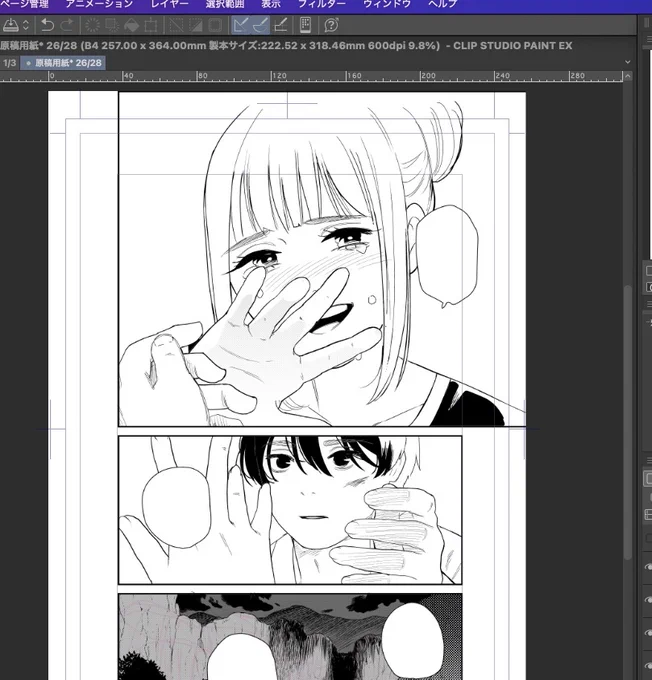Toggle Snap to Special Ruler

pos(260,25)
